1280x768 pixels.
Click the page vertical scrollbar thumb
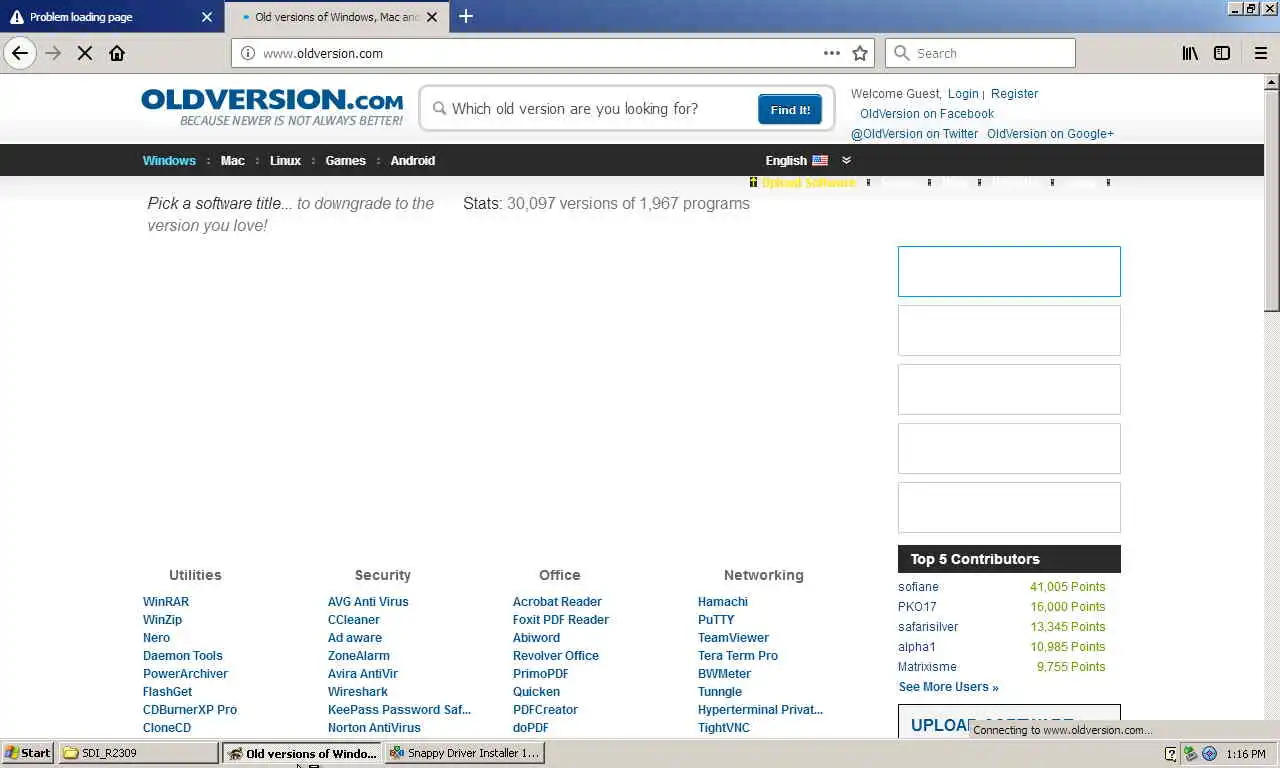click(x=1272, y=200)
